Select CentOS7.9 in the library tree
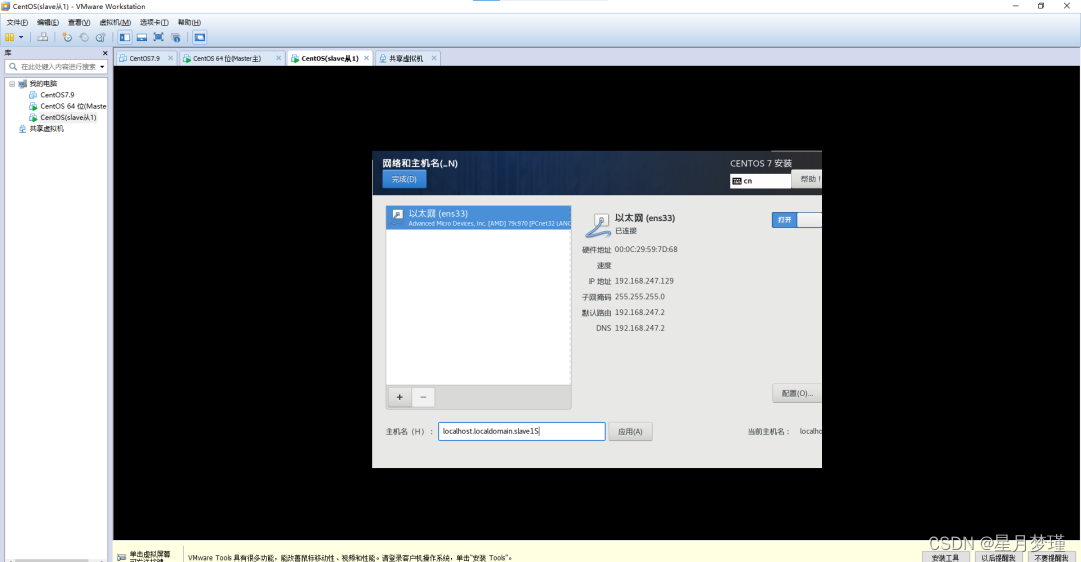The image size is (1081, 562). click(x=57, y=94)
